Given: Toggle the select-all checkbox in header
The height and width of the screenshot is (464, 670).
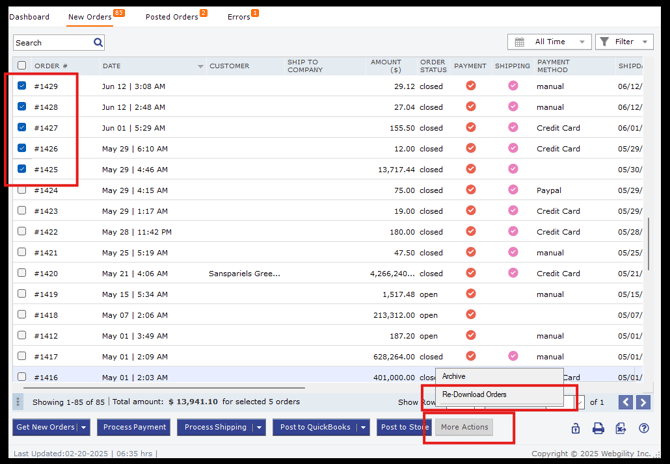Looking at the screenshot, I should (22, 66).
